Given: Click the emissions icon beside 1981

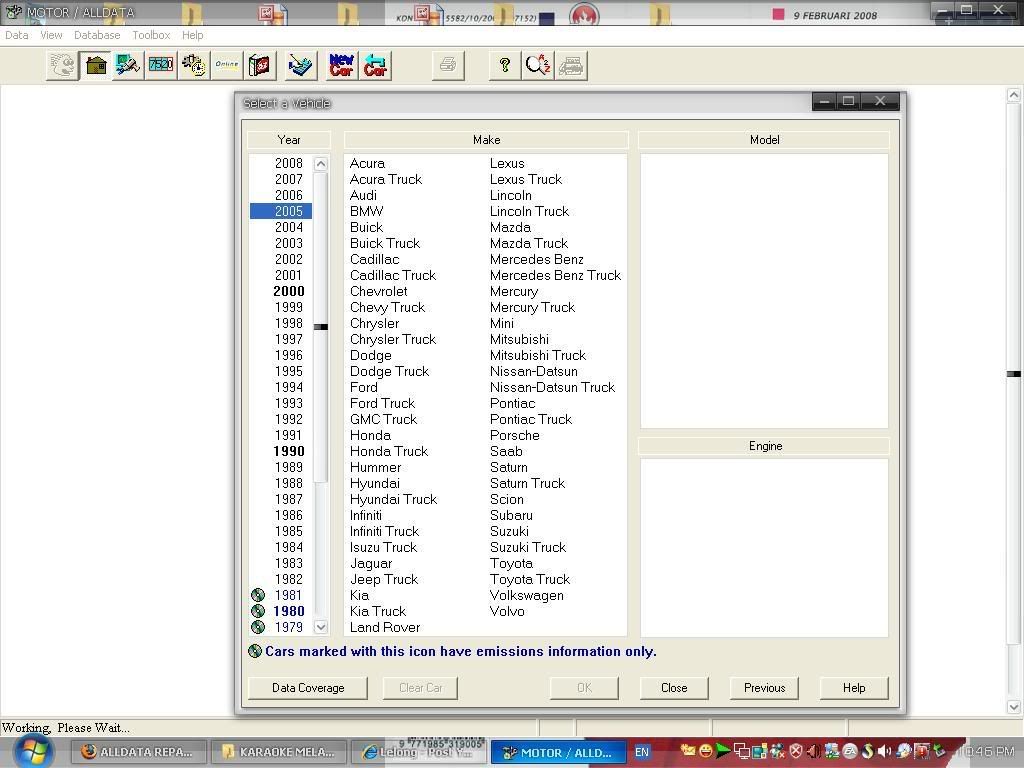Looking at the screenshot, I should (258, 595).
